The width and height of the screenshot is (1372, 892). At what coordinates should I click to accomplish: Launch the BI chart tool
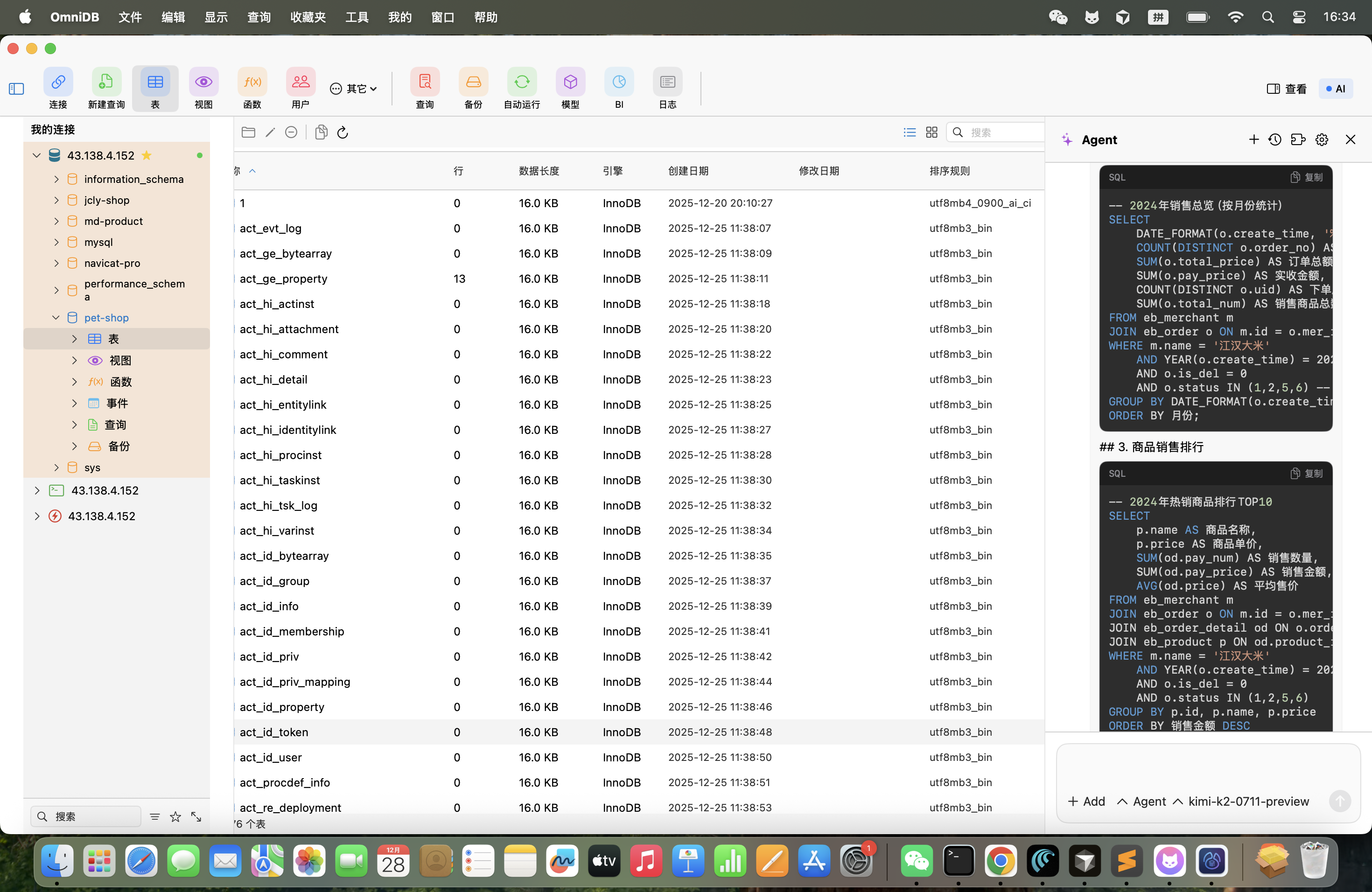point(618,83)
